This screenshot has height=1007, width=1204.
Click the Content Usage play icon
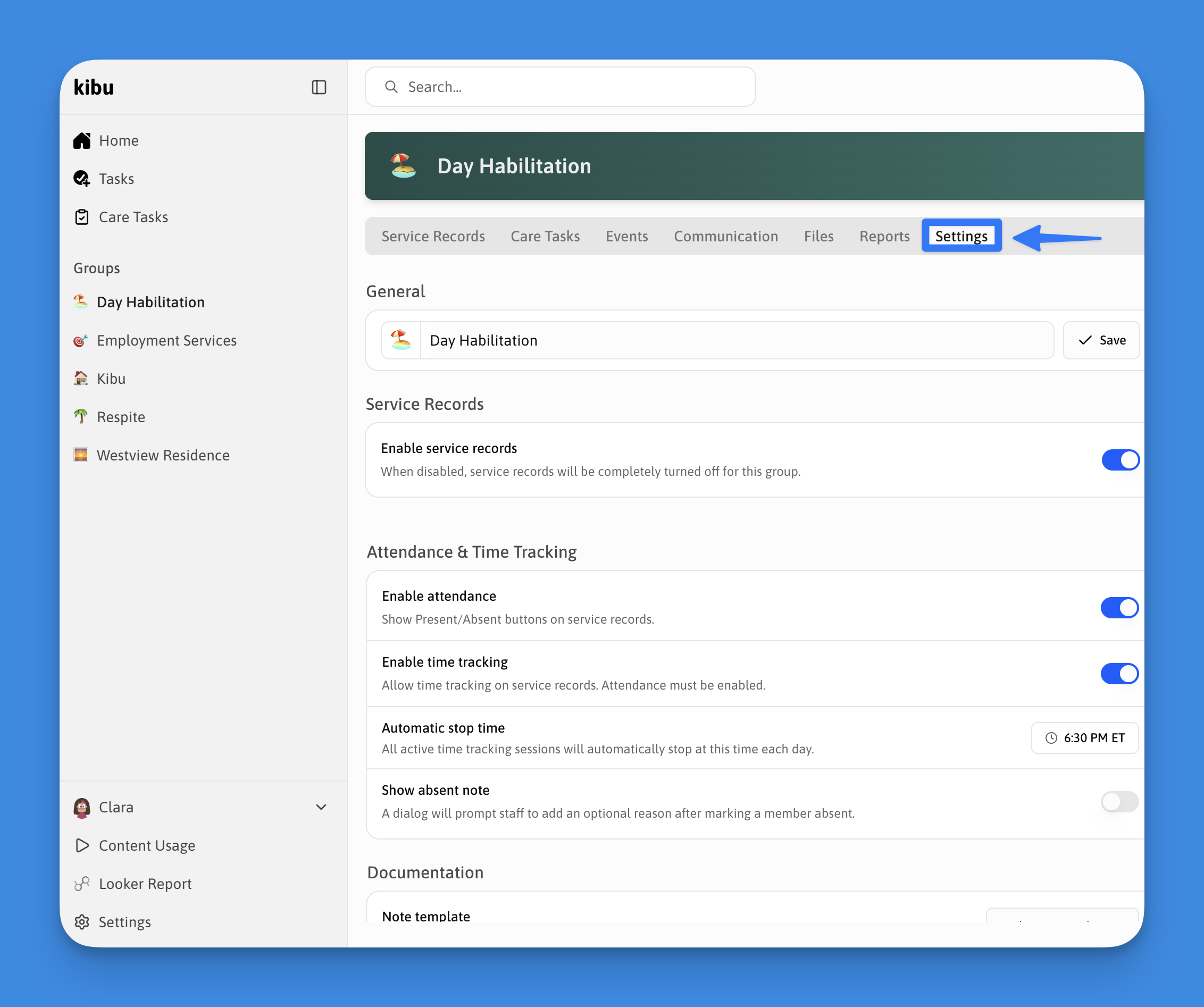click(82, 846)
